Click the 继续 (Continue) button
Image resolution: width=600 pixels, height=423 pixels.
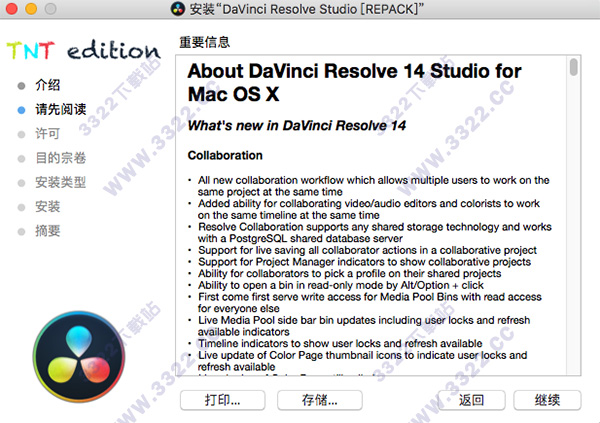pyautogui.click(x=547, y=400)
